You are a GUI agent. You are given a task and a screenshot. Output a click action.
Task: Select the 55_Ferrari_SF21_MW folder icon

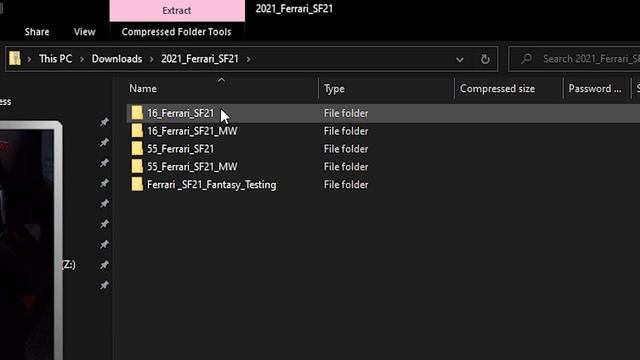137,167
